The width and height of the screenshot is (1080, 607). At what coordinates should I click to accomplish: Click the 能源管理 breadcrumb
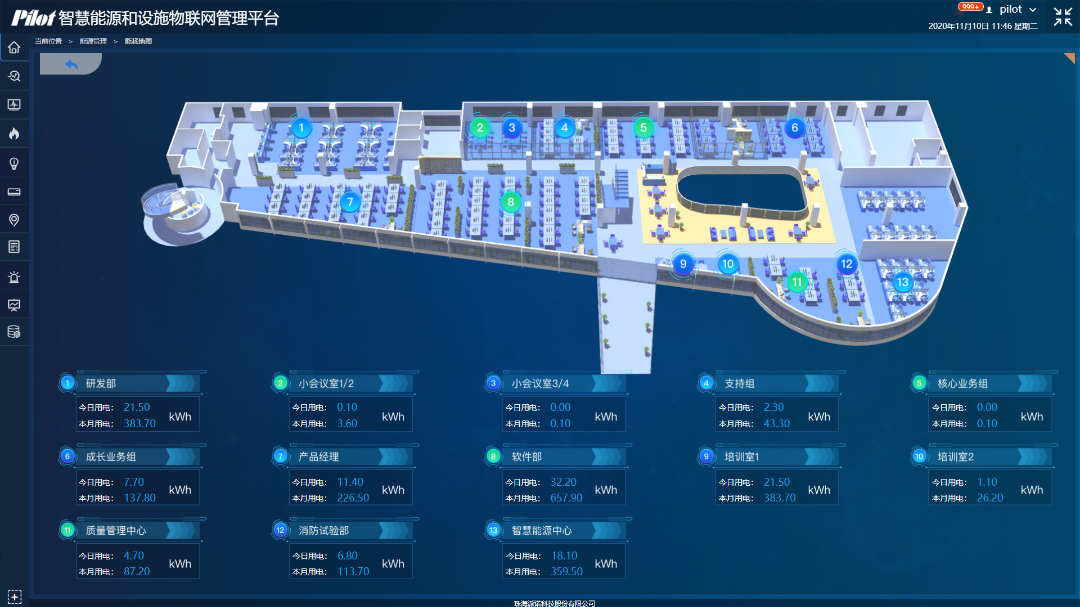(x=93, y=41)
